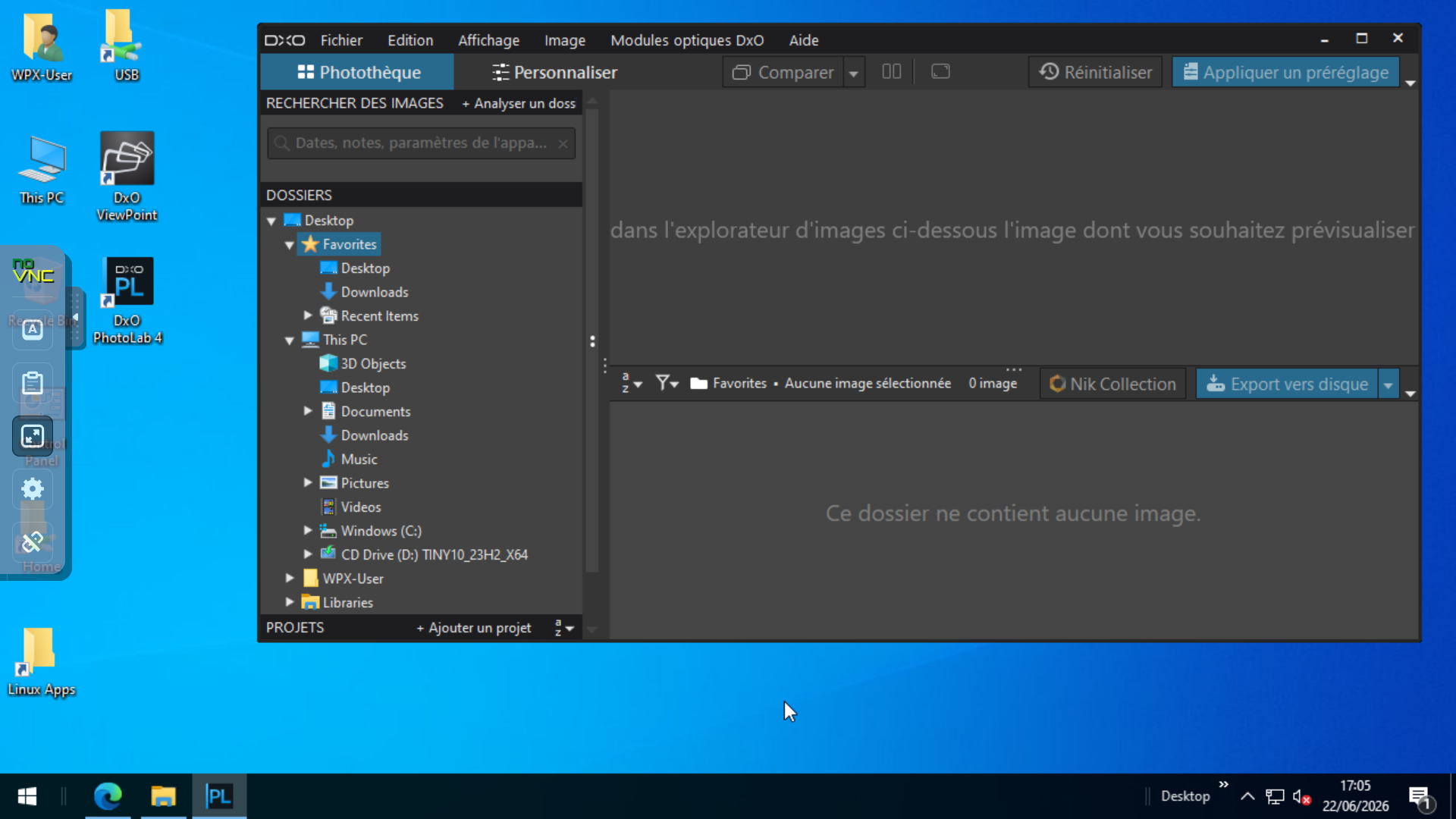1456x819 pixels.
Task: Open the Edition menu
Action: 410,40
